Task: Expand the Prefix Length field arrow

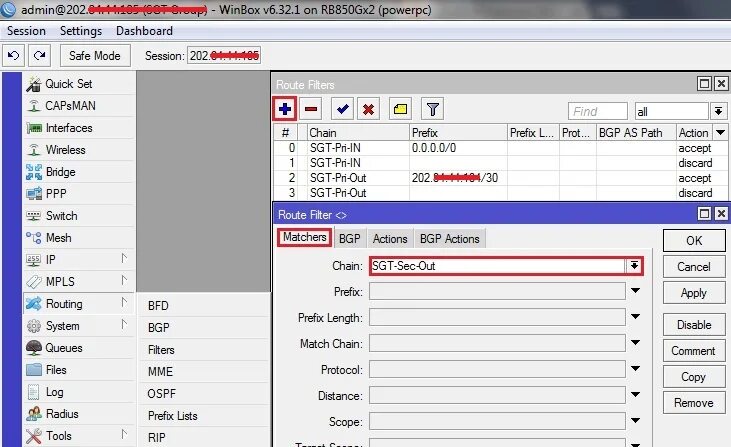Action: click(635, 317)
